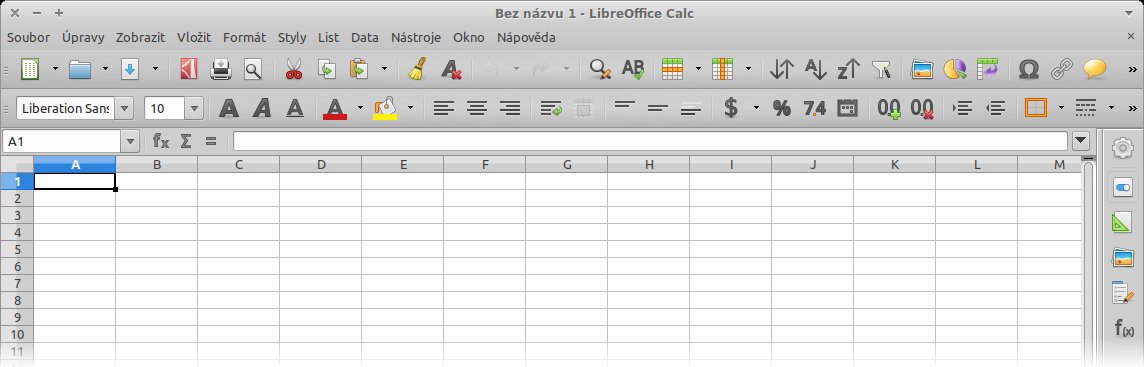The width and height of the screenshot is (1144, 367).
Task: Toggle Bold text formatting
Action: [229, 109]
